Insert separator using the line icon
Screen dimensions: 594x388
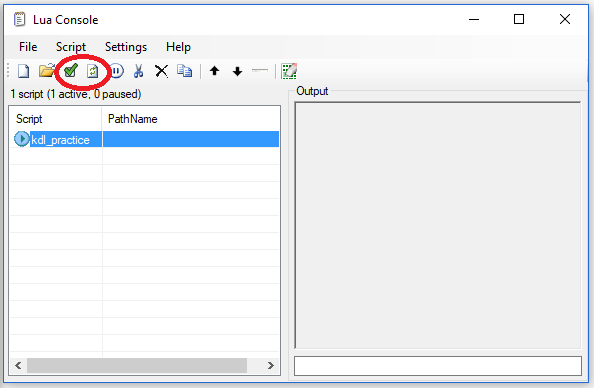(x=260, y=70)
